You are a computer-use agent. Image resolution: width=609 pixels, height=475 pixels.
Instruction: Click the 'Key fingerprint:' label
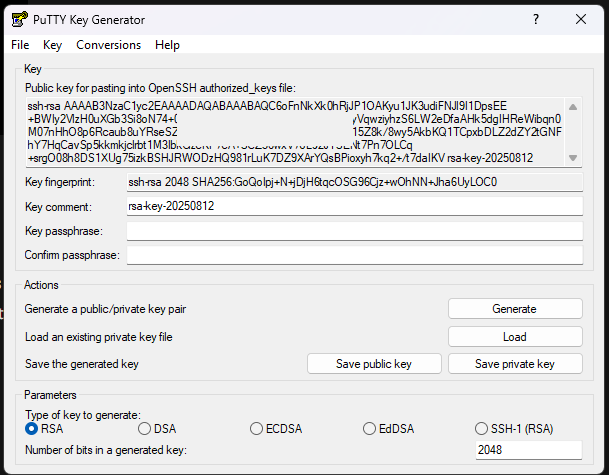(60, 182)
